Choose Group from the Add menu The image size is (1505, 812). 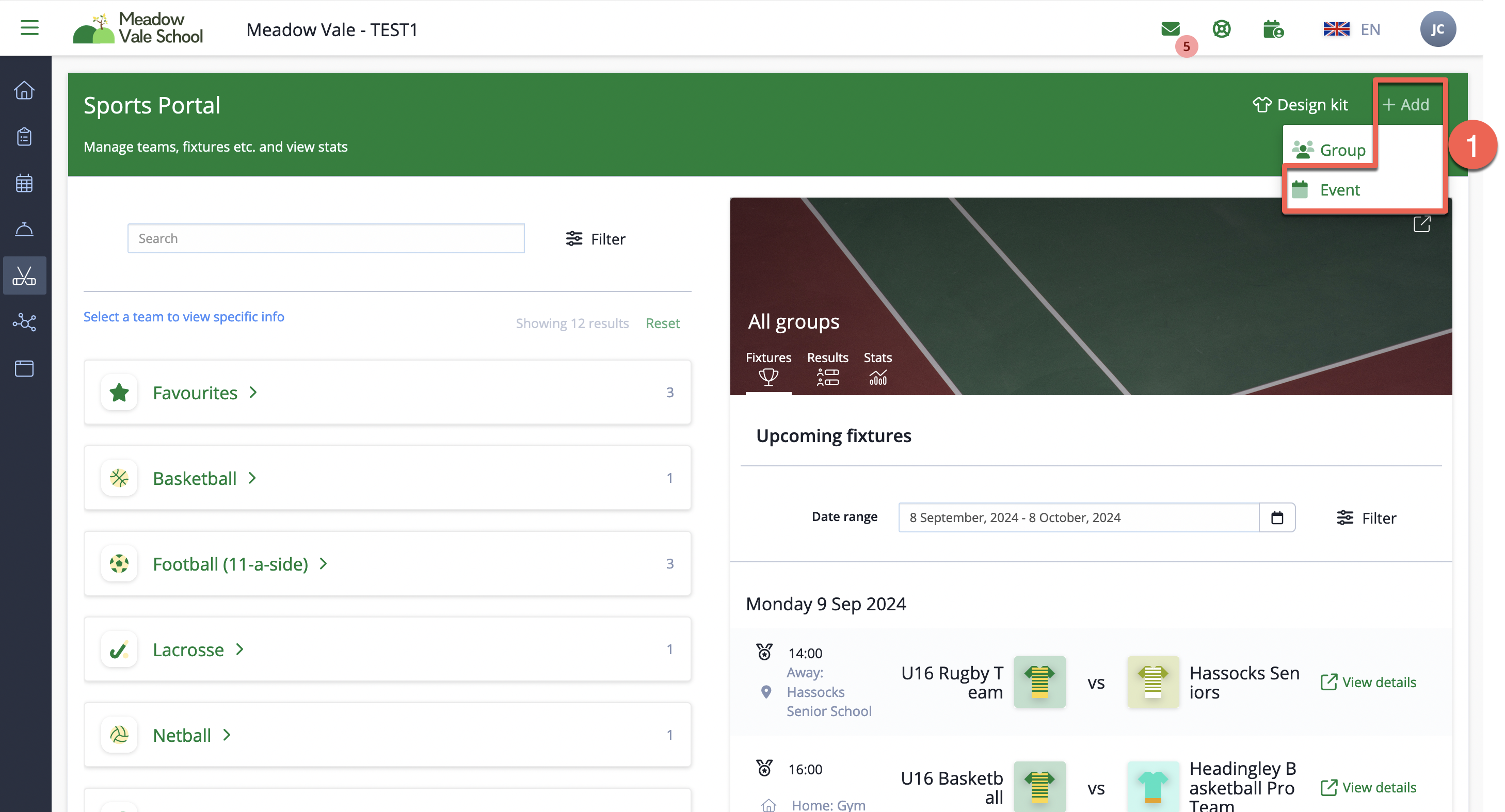[x=1328, y=150]
